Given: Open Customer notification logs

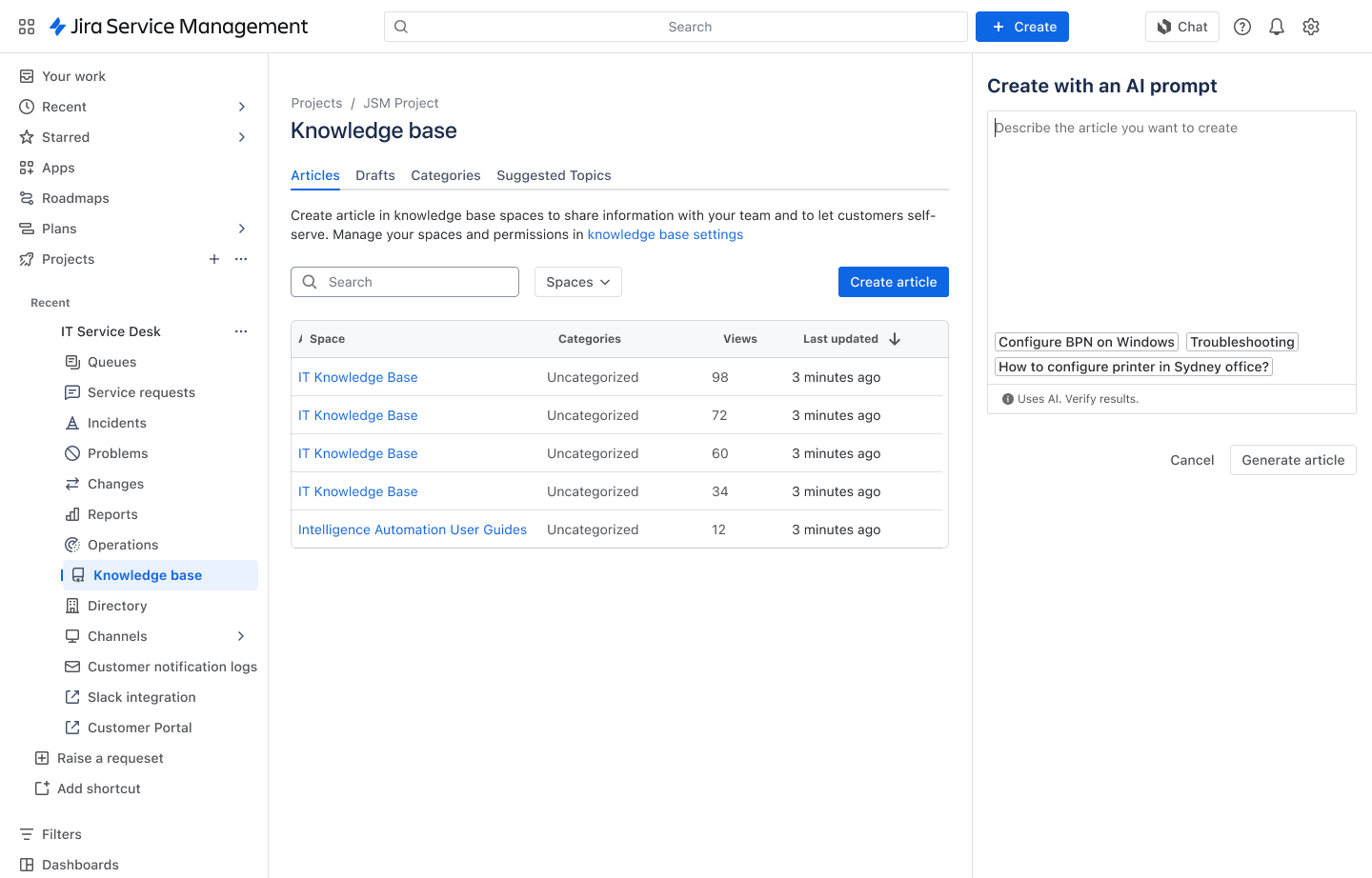Looking at the screenshot, I should tap(171, 667).
